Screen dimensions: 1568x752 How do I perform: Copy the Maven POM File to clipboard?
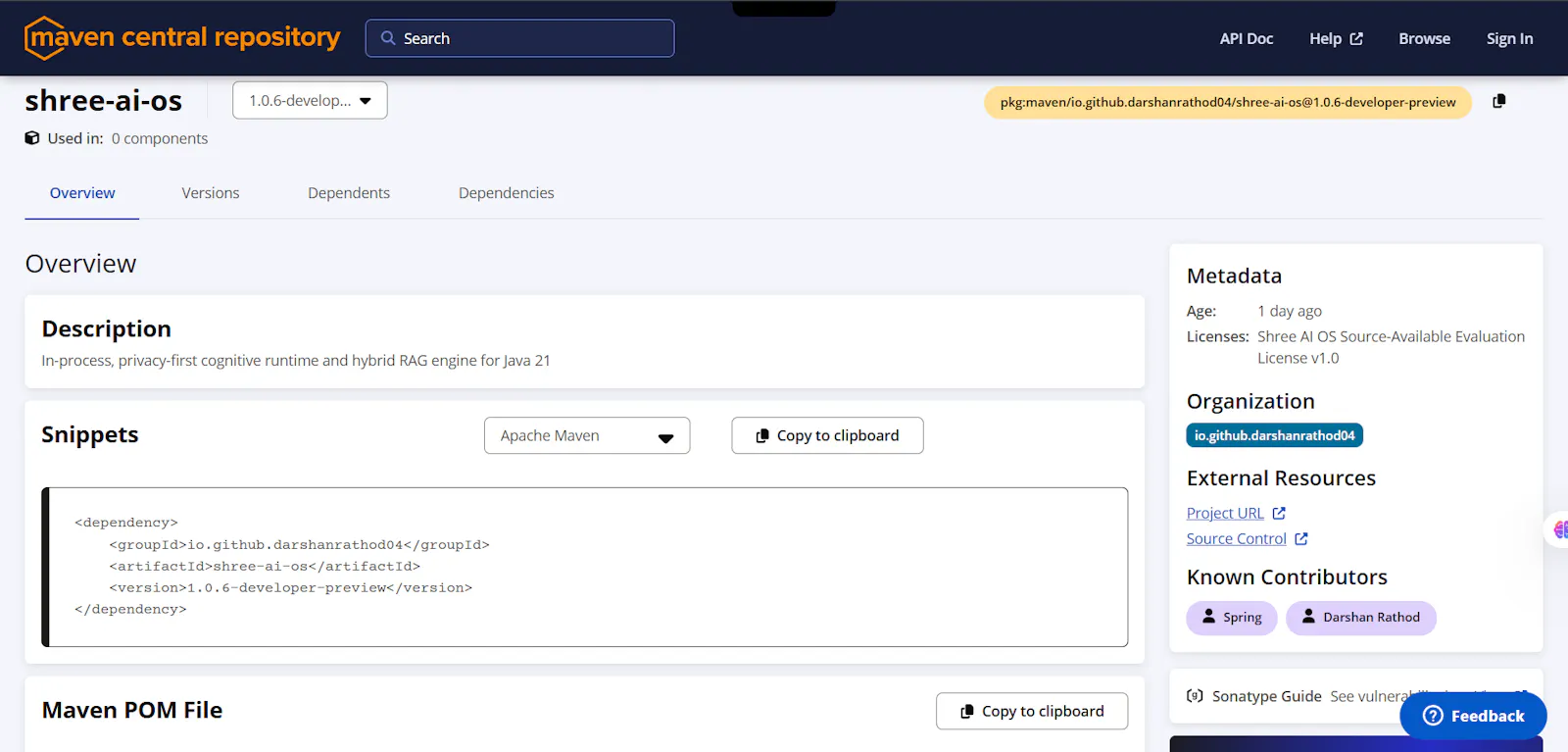pos(1032,711)
